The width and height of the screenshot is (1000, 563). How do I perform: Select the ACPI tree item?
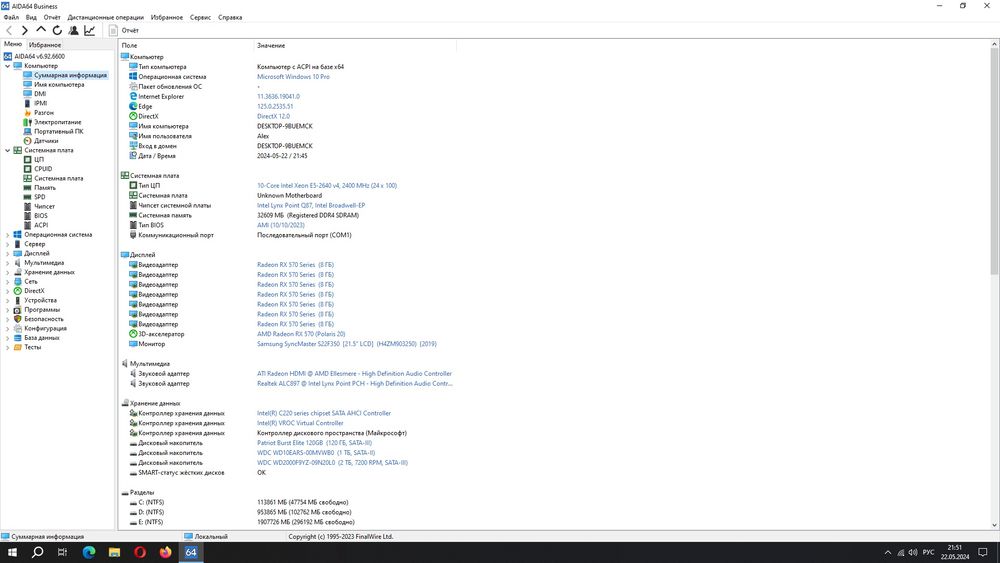(x=41, y=225)
